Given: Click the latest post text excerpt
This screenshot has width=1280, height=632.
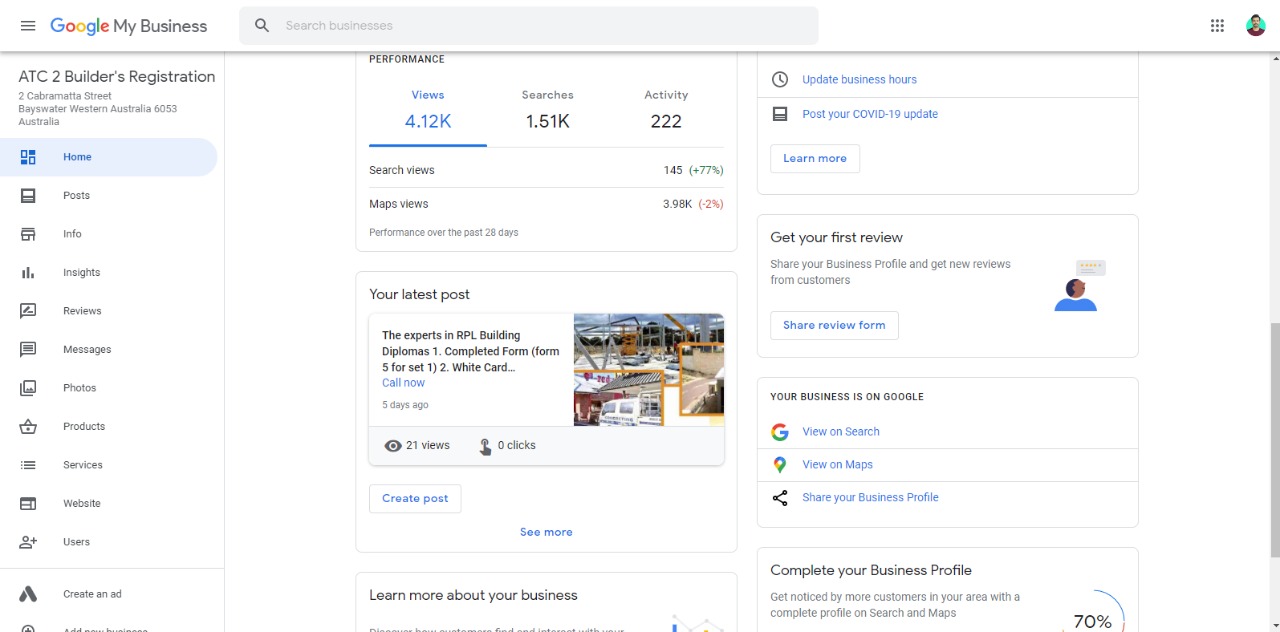Looking at the screenshot, I should coord(471,352).
